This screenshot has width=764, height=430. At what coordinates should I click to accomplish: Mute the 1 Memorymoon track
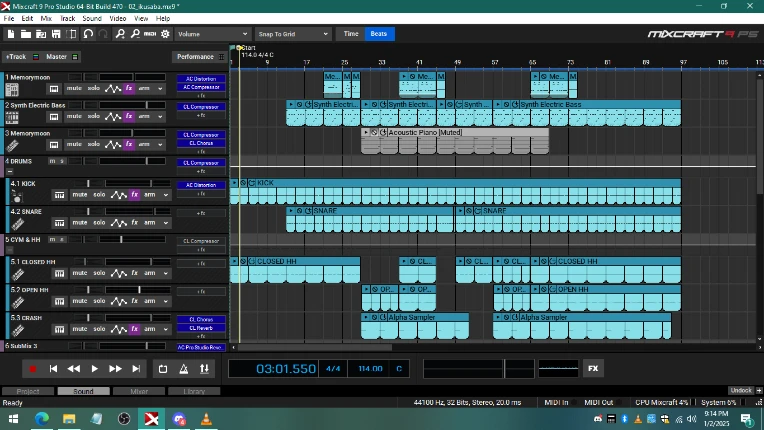pyautogui.click(x=74, y=89)
